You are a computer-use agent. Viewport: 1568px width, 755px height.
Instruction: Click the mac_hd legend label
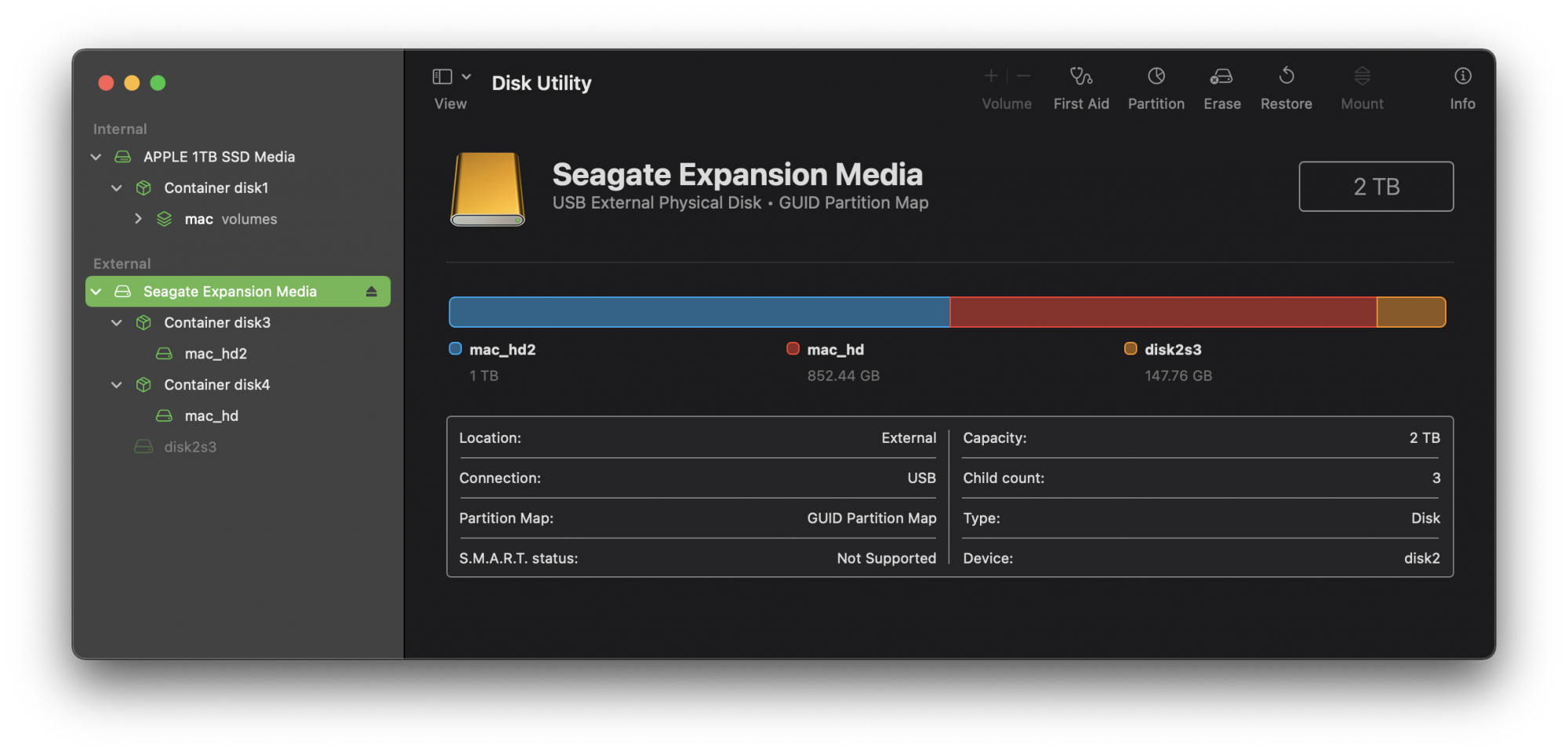point(836,350)
